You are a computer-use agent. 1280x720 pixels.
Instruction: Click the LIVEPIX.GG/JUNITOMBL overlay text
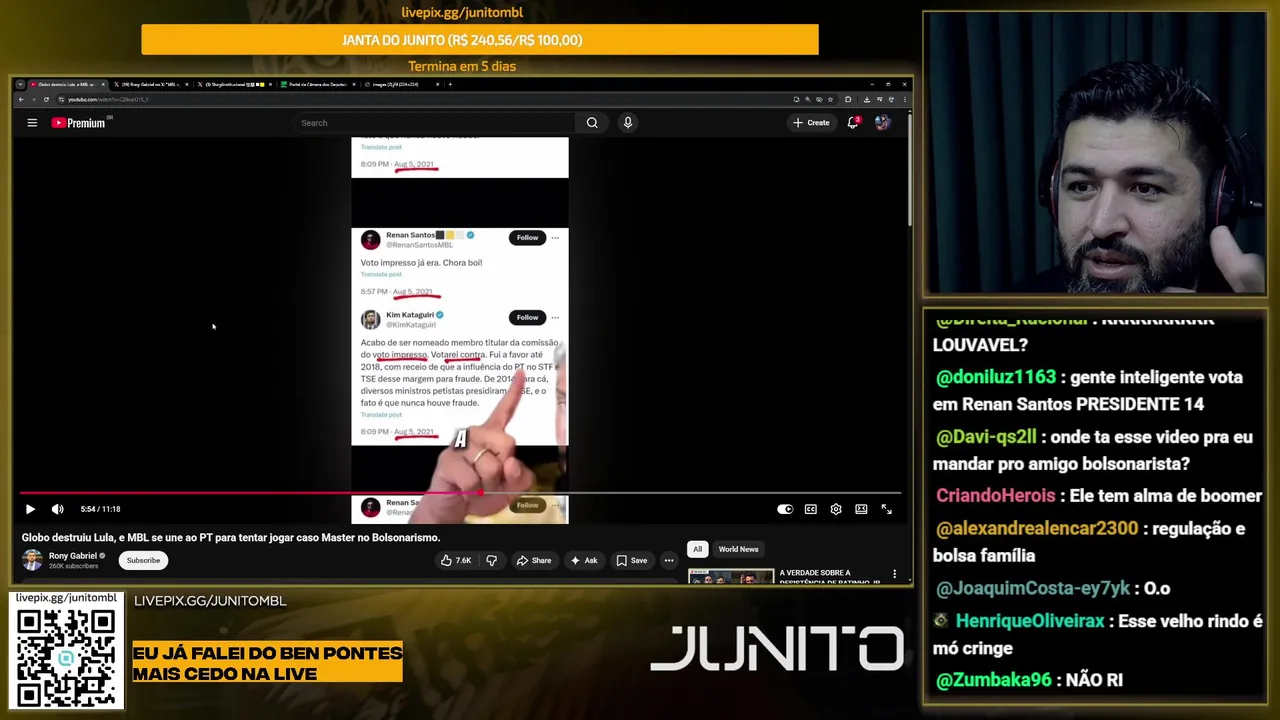(210, 601)
